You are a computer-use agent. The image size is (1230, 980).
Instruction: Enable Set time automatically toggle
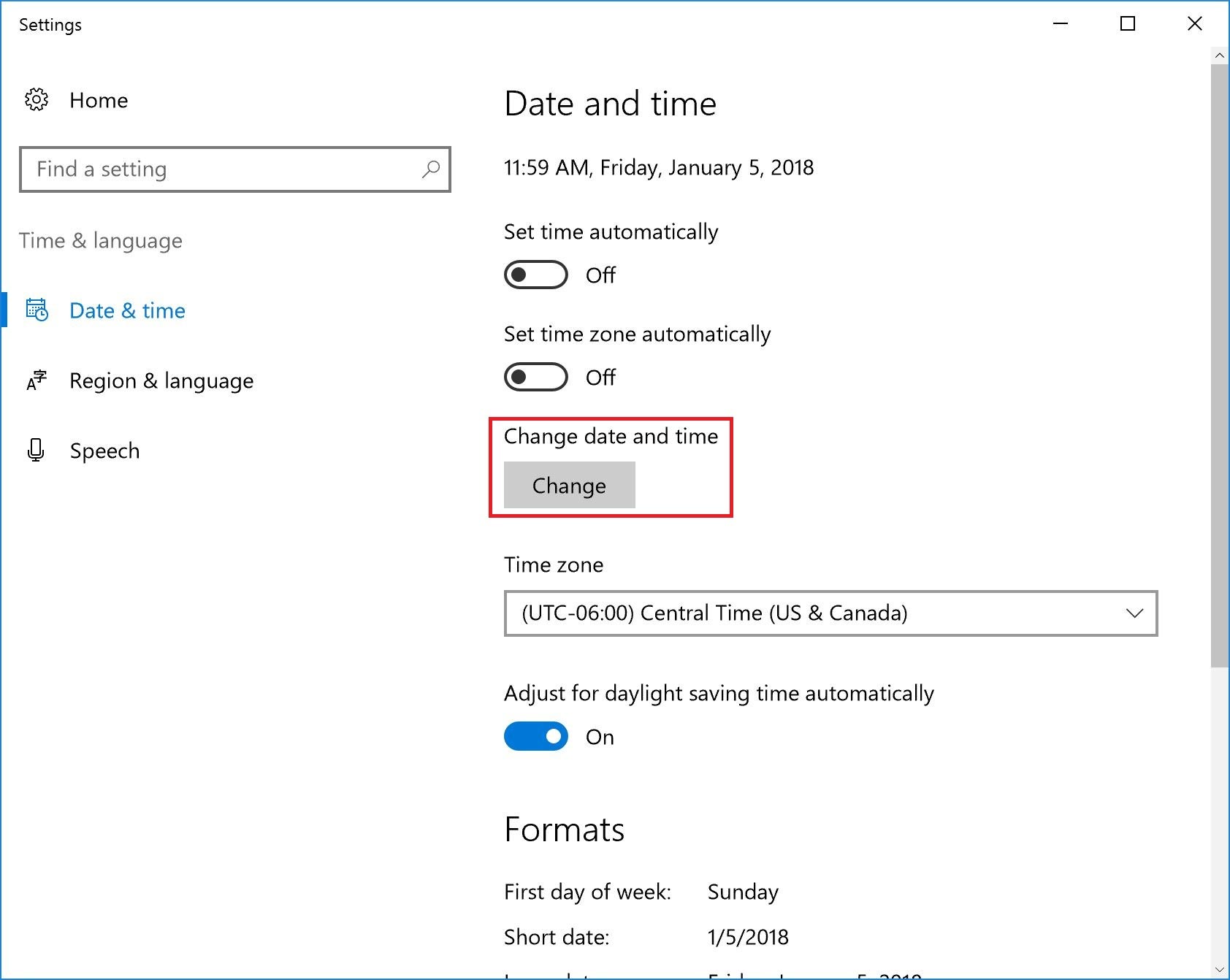(536, 275)
